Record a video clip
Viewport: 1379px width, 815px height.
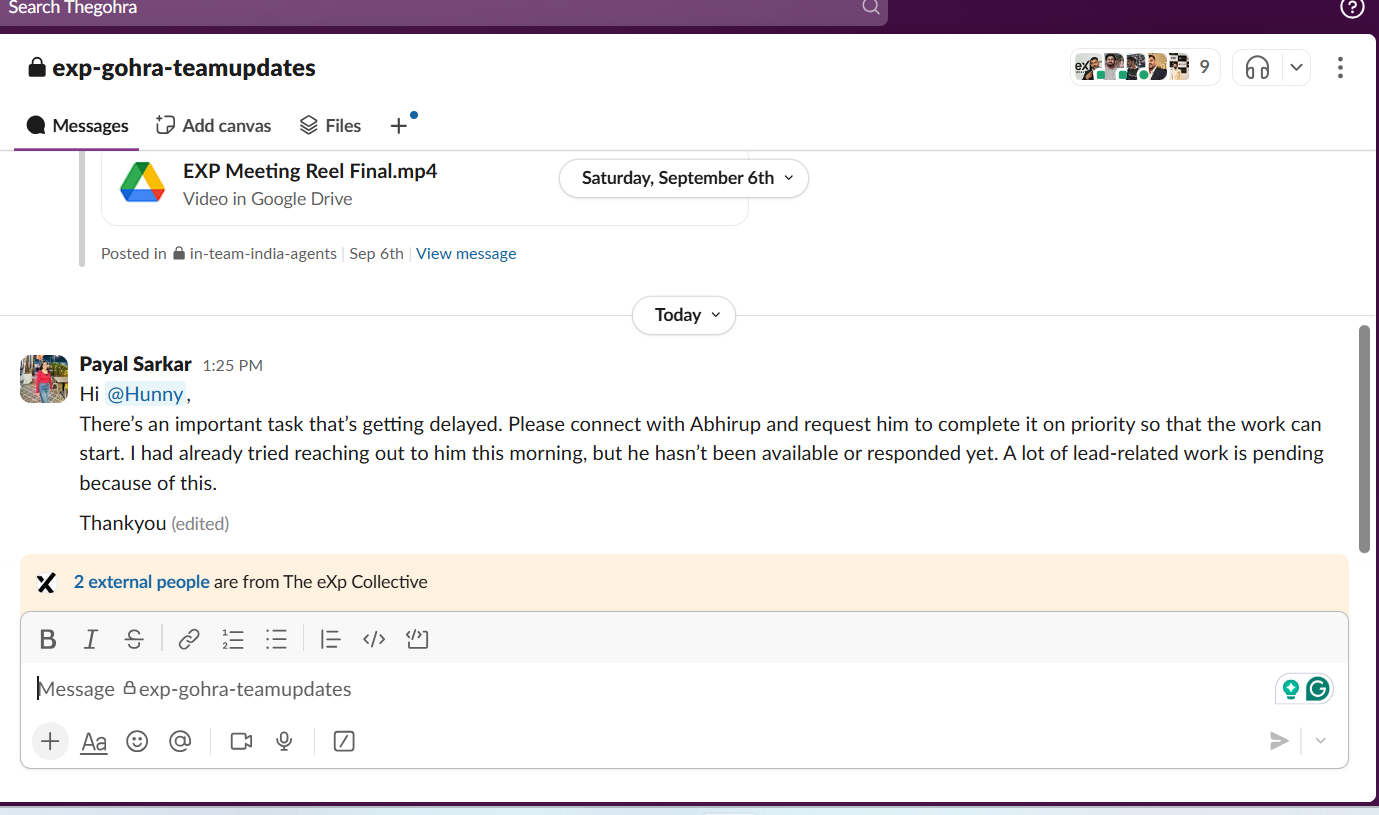(x=241, y=741)
